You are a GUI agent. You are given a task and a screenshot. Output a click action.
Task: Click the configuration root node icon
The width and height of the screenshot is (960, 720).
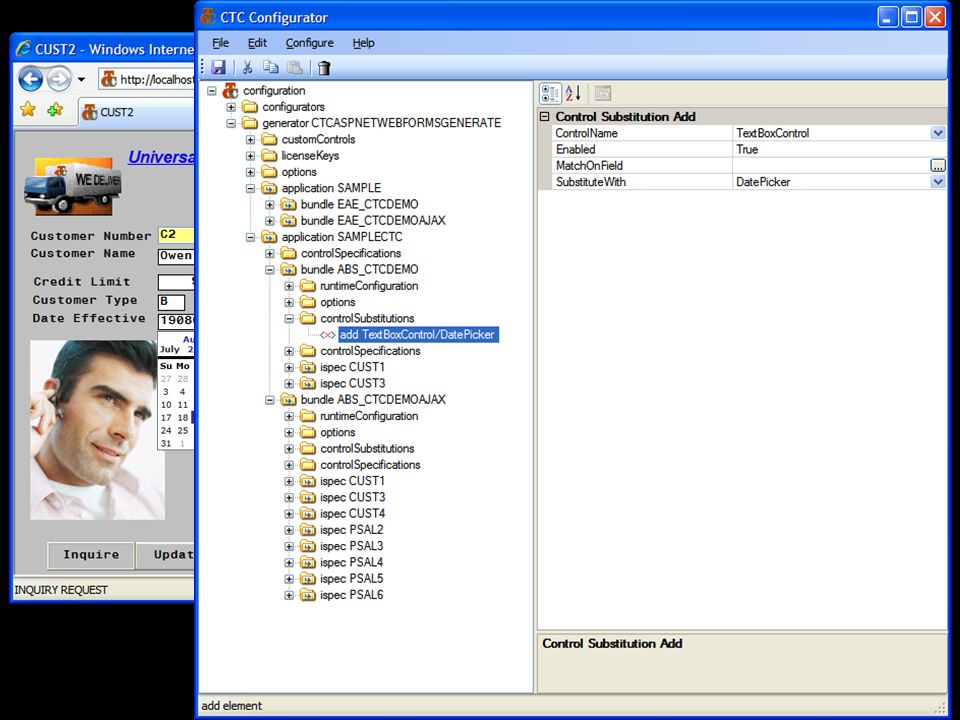[x=230, y=91]
